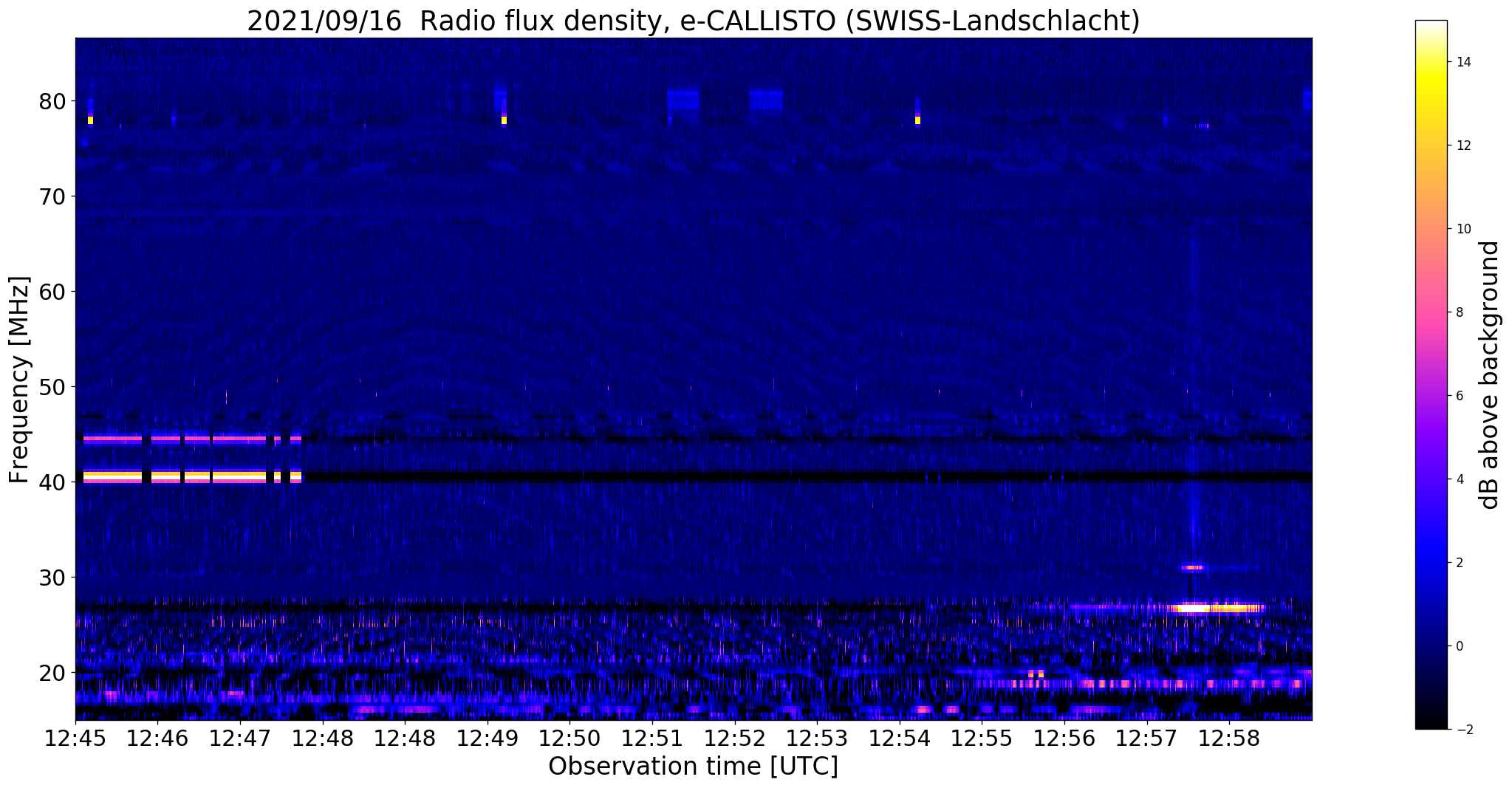Click the 12:52 time tick label
The width and height of the screenshot is (1512, 788).
pyautogui.click(x=734, y=739)
